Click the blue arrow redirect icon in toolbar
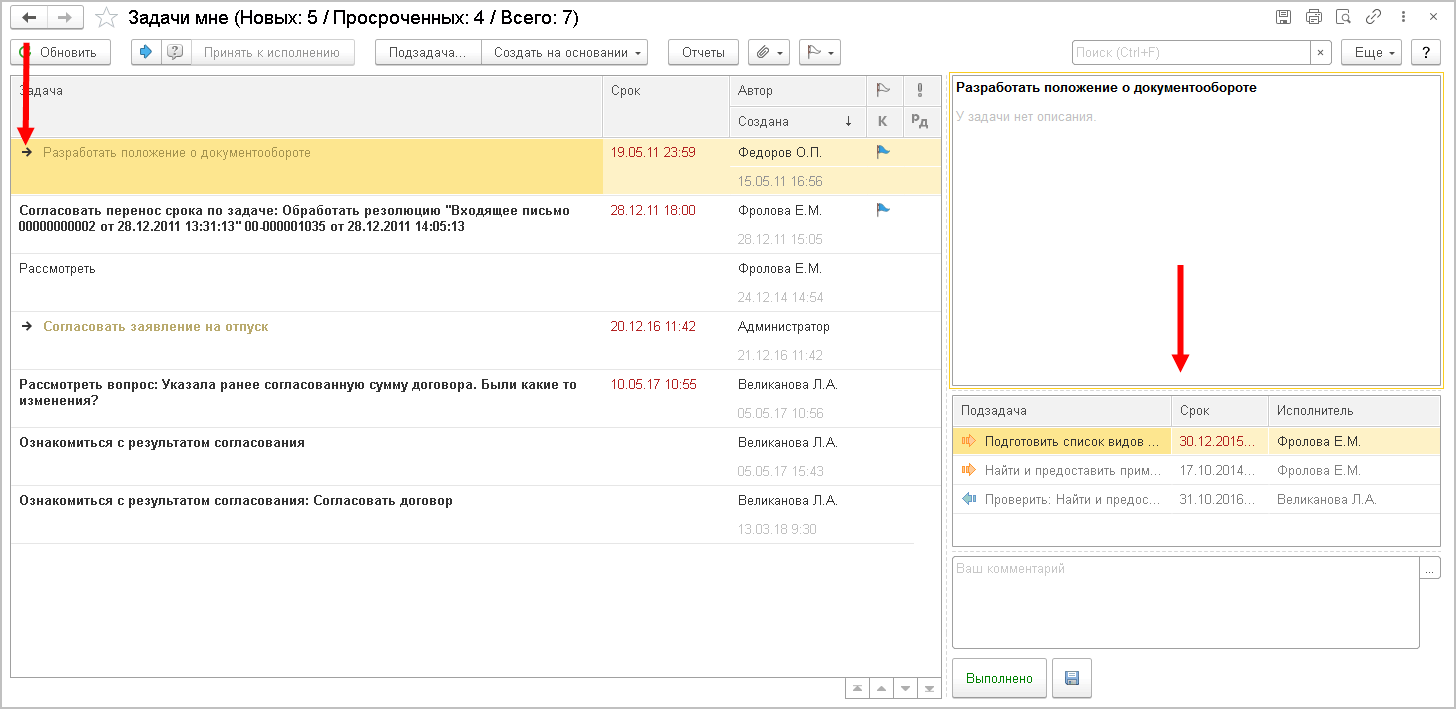 click(146, 52)
